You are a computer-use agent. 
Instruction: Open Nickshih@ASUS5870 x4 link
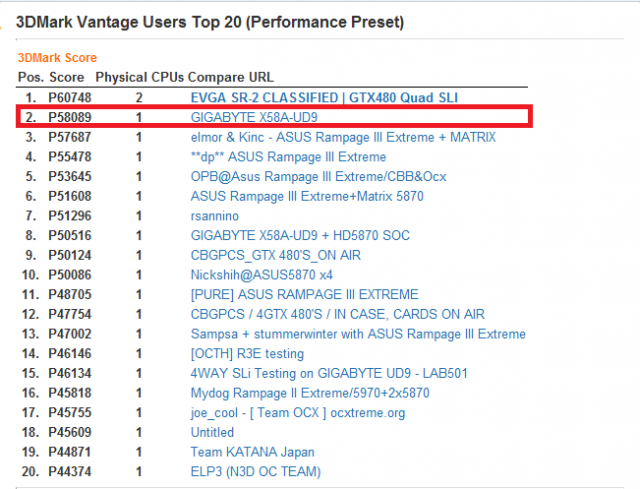262,275
